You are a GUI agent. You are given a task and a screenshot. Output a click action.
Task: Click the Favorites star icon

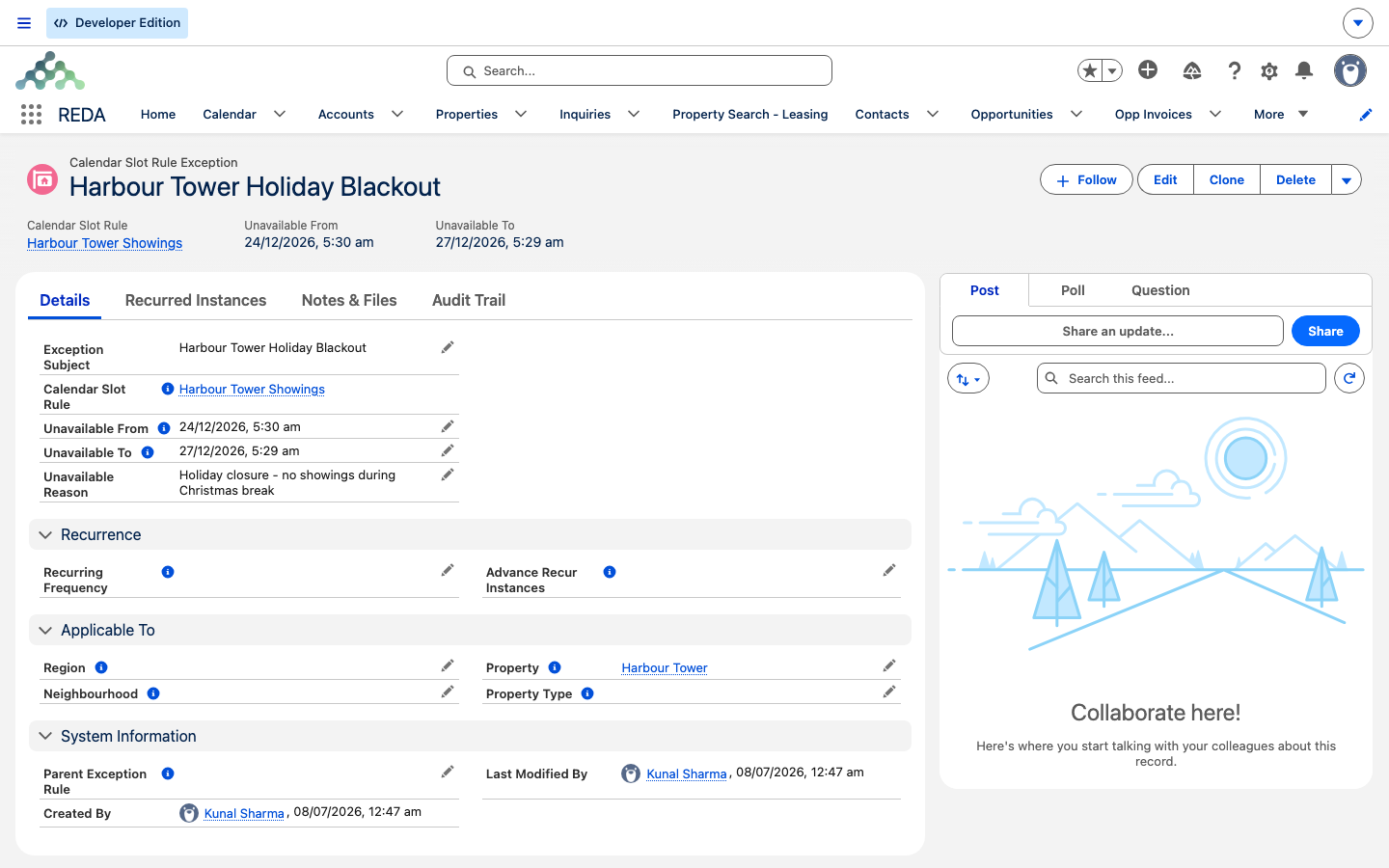pyautogui.click(x=1090, y=70)
